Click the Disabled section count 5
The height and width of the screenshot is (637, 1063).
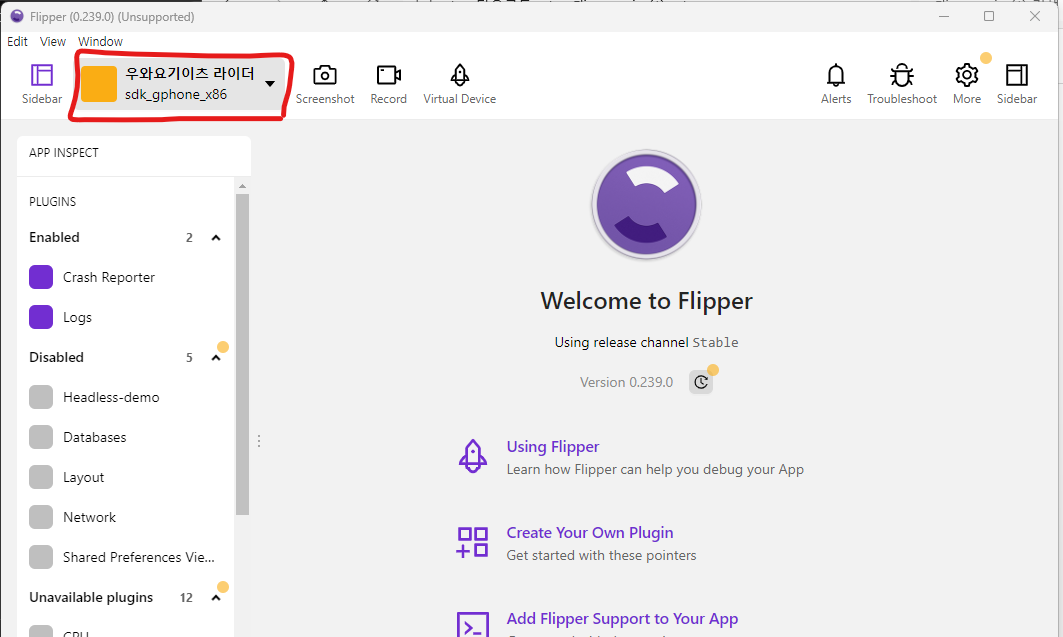189,358
